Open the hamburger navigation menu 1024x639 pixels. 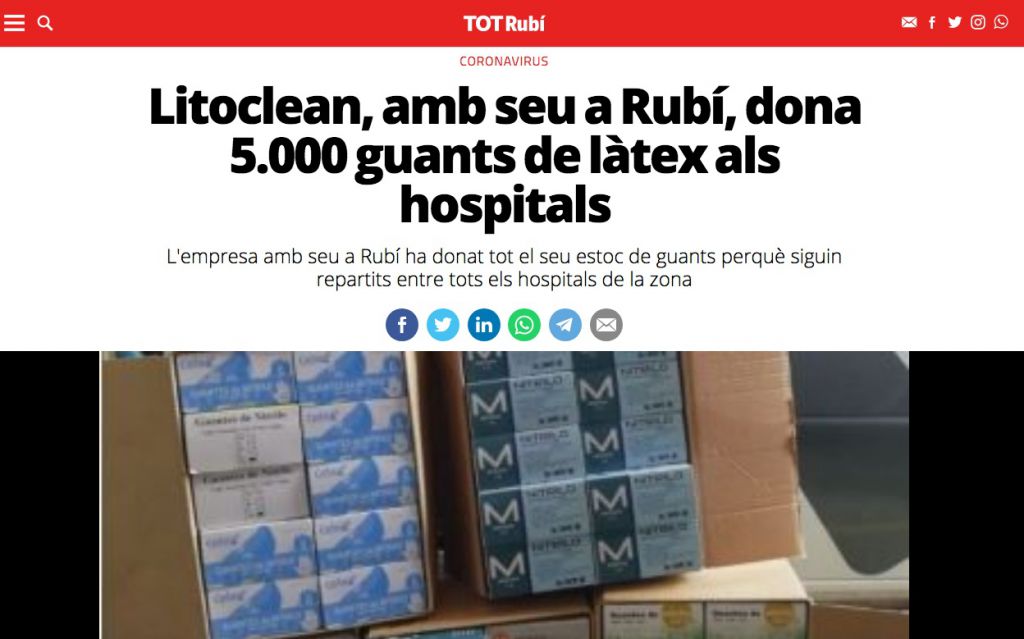14,23
